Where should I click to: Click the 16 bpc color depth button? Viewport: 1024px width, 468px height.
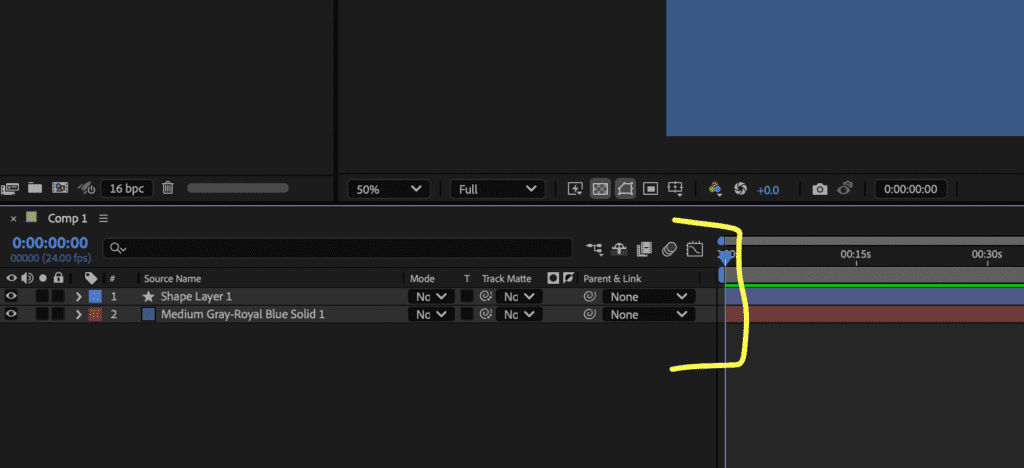tap(126, 188)
